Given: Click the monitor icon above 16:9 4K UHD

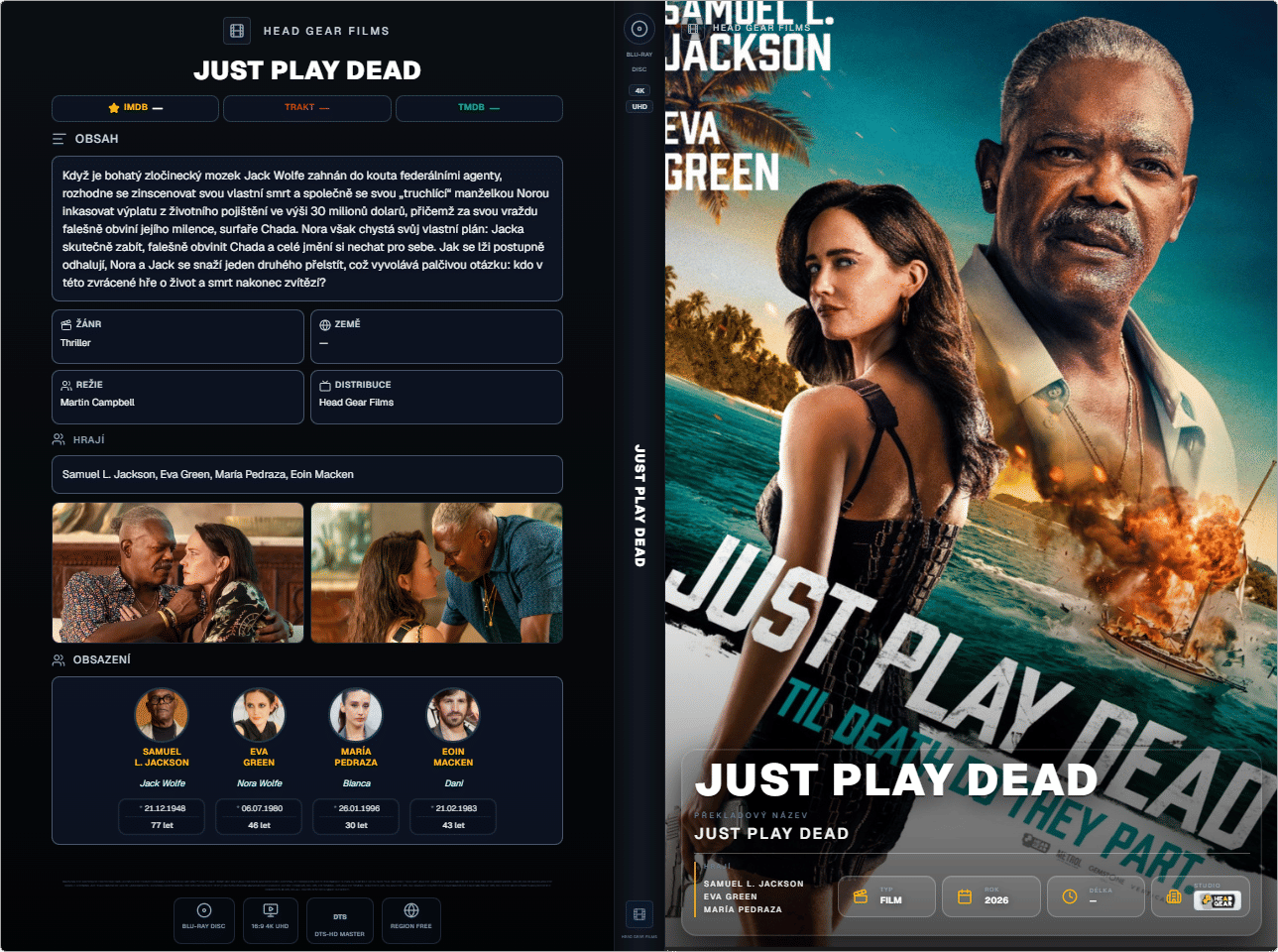Looking at the screenshot, I should [271, 910].
